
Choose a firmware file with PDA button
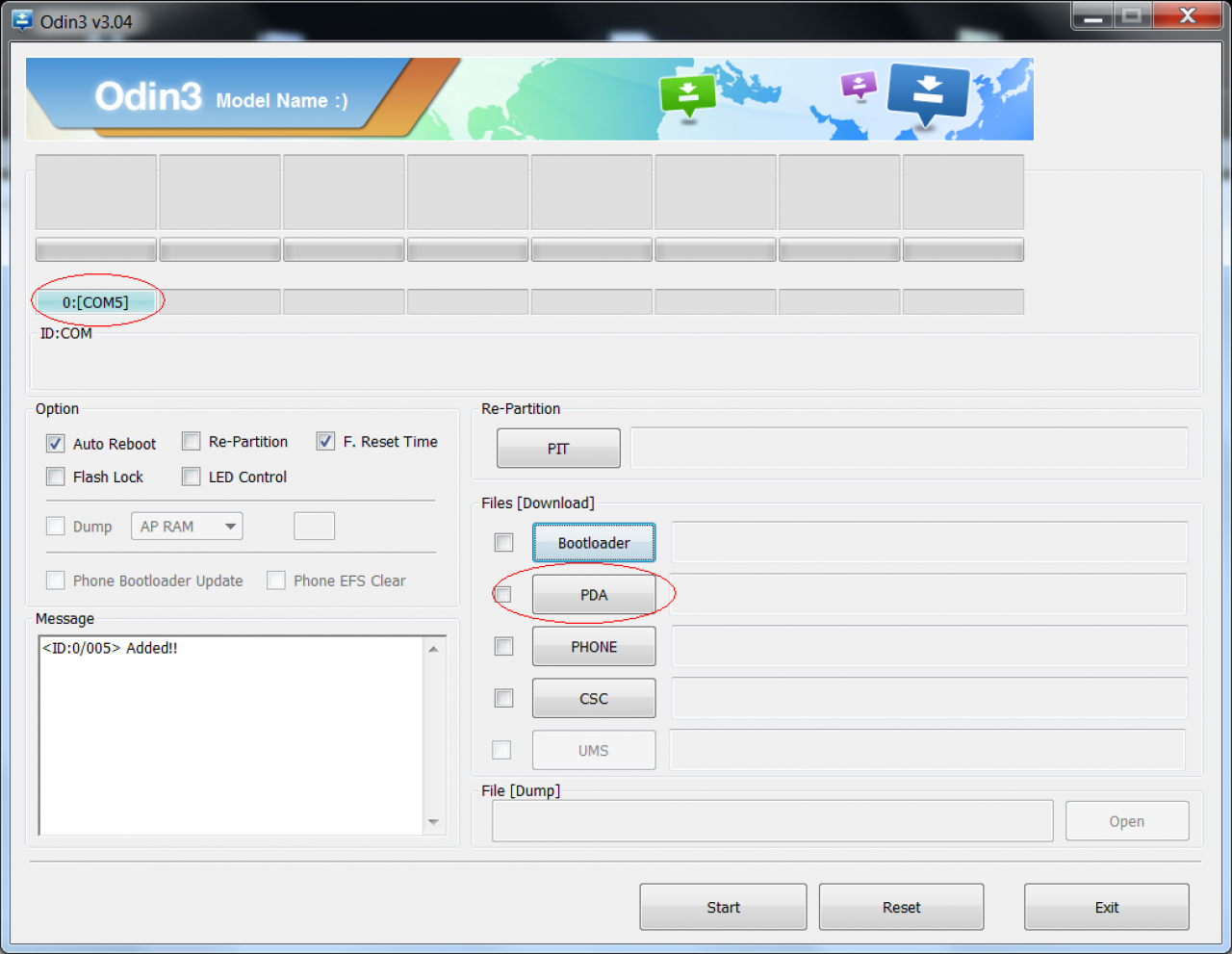pos(594,595)
